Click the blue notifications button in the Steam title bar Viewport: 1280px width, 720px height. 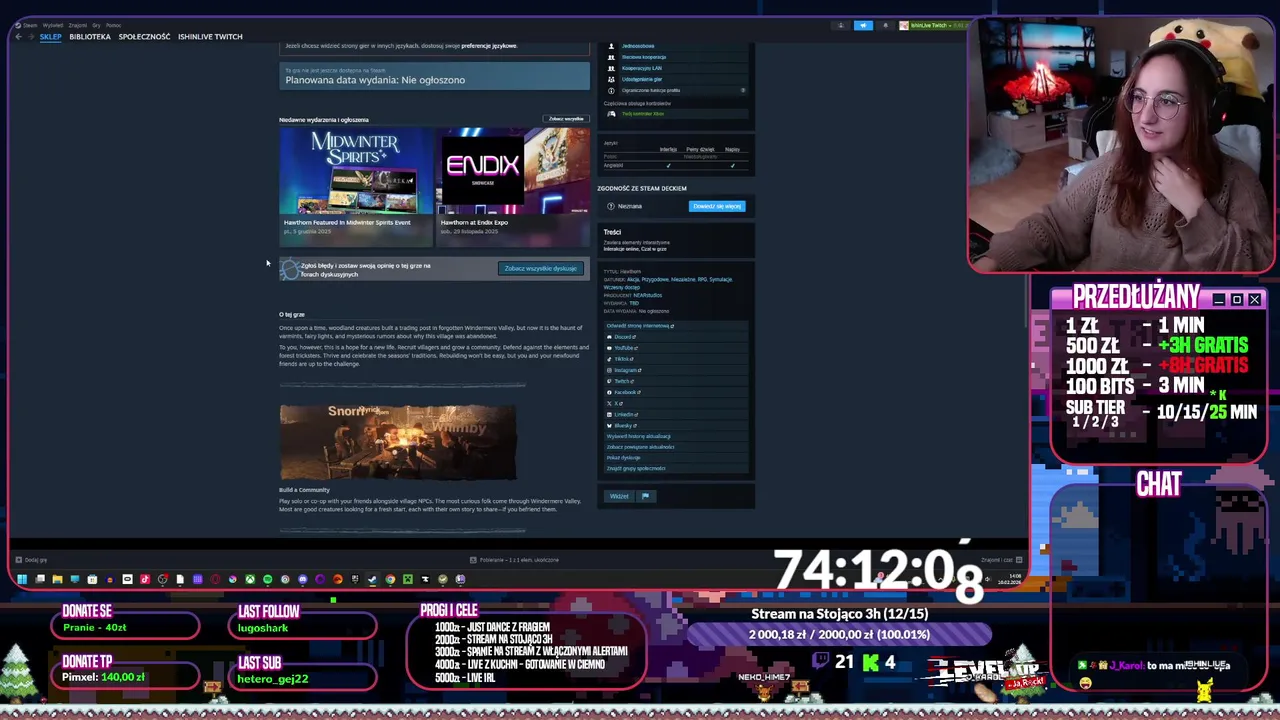pos(863,26)
